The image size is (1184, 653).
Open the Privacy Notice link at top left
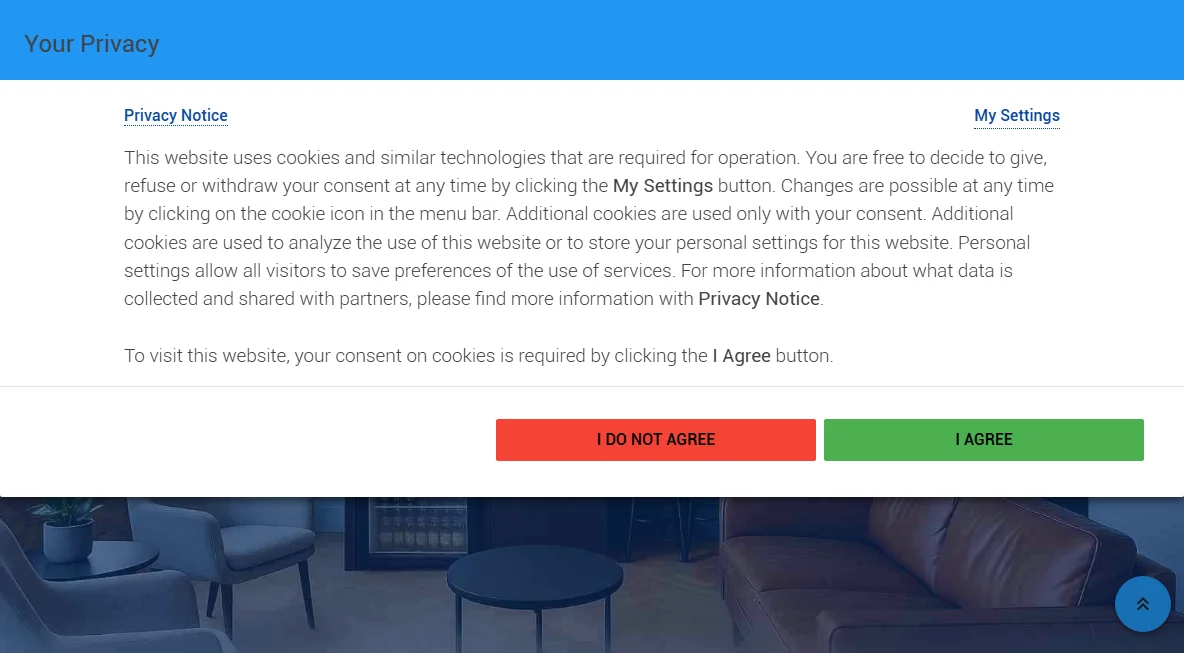(176, 116)
